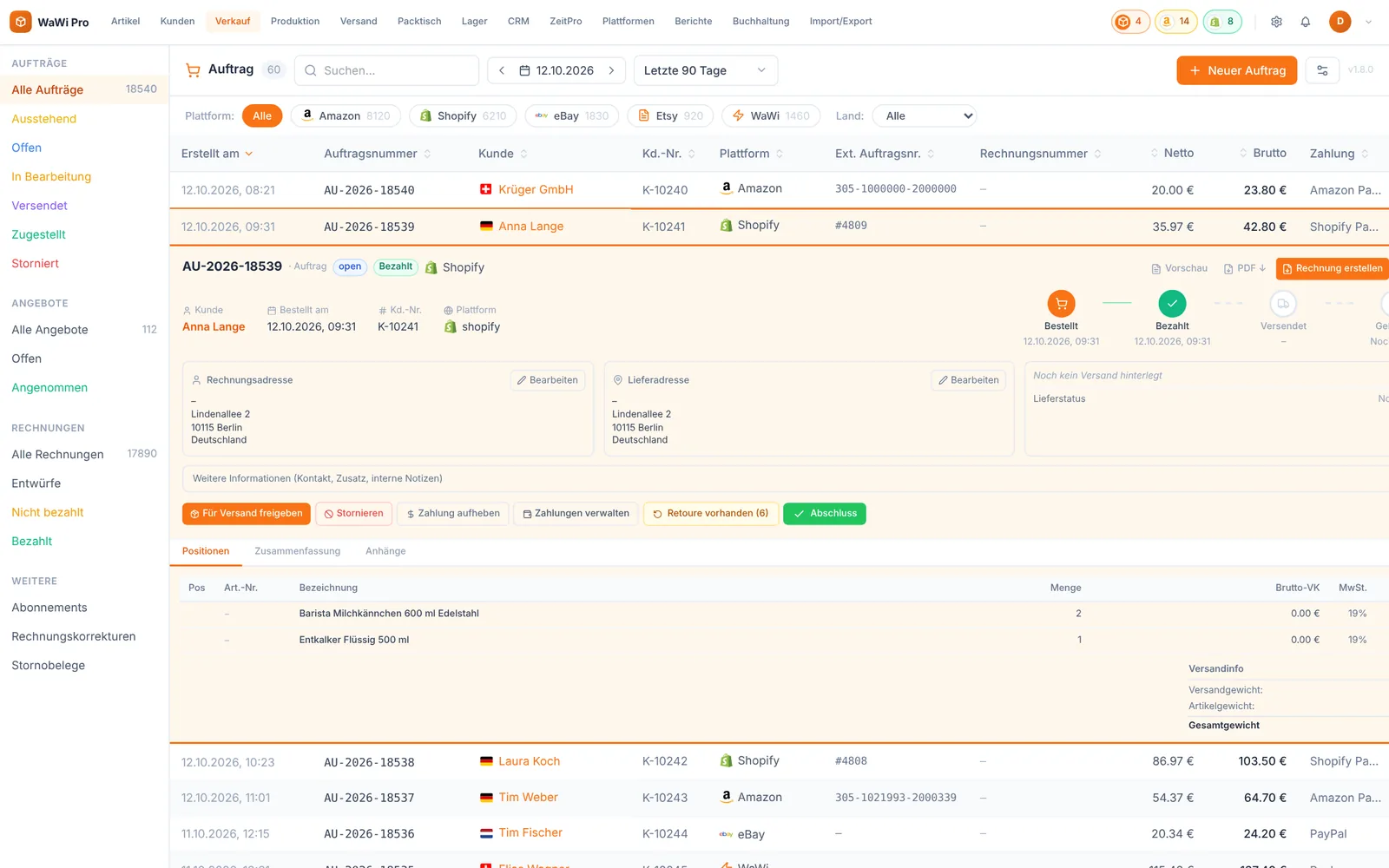Screen dimensions: 1389x868
Task: Expand the user menu chevron
Action: (1368, 22)
